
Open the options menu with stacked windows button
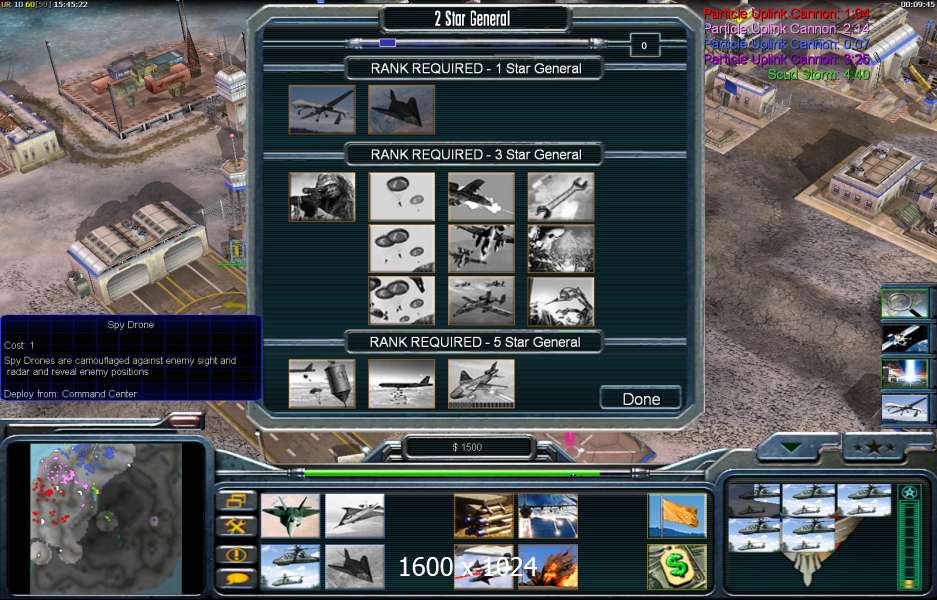[237, 500]
